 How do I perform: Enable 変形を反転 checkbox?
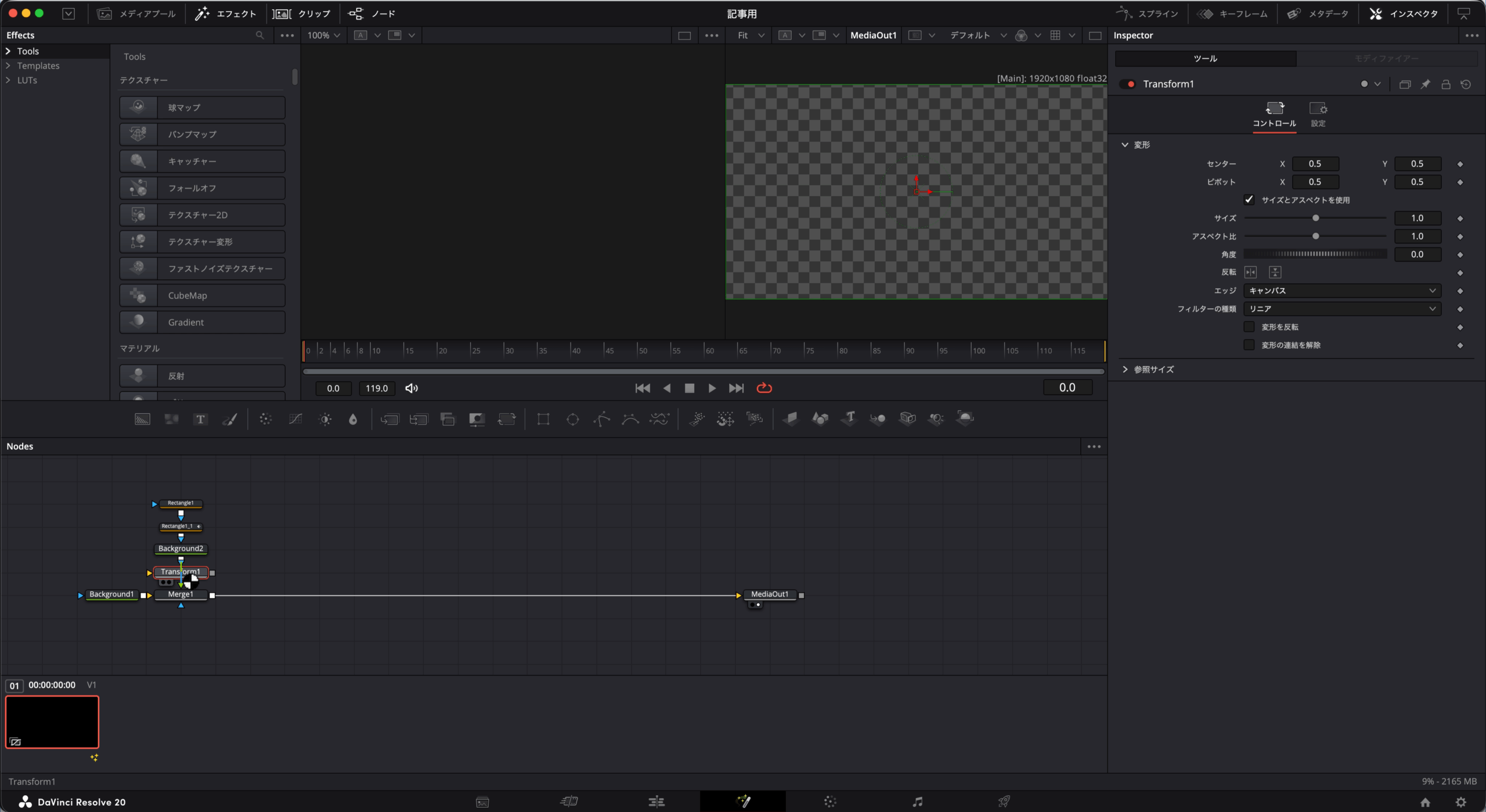[x=1249, y=327]
